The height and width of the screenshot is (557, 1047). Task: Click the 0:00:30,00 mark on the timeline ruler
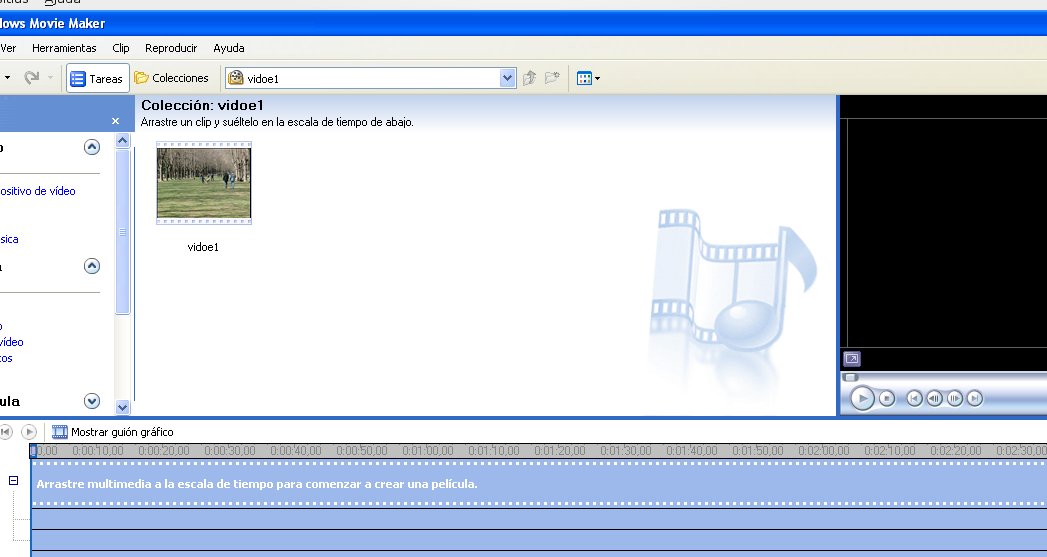point(230,451)
